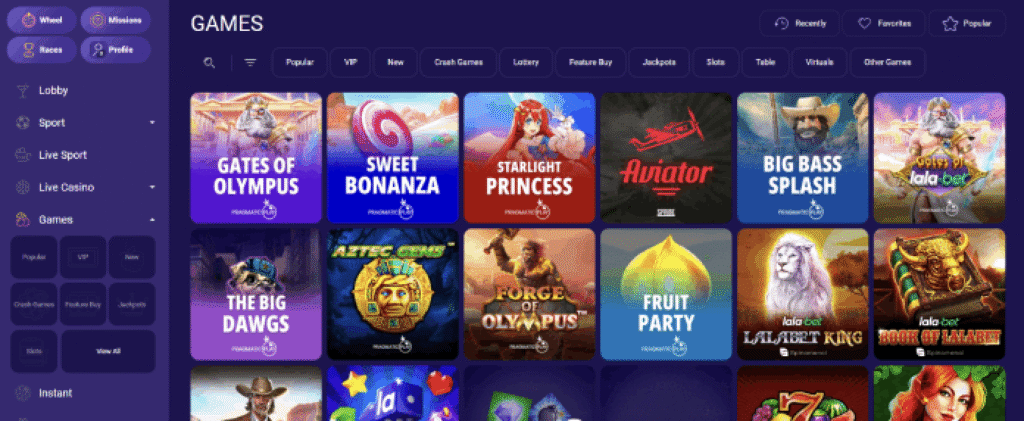Launch the Sweet Bonanza game thumbnail
This screenshot has height=421, width=1024.
tap(392, 158)
